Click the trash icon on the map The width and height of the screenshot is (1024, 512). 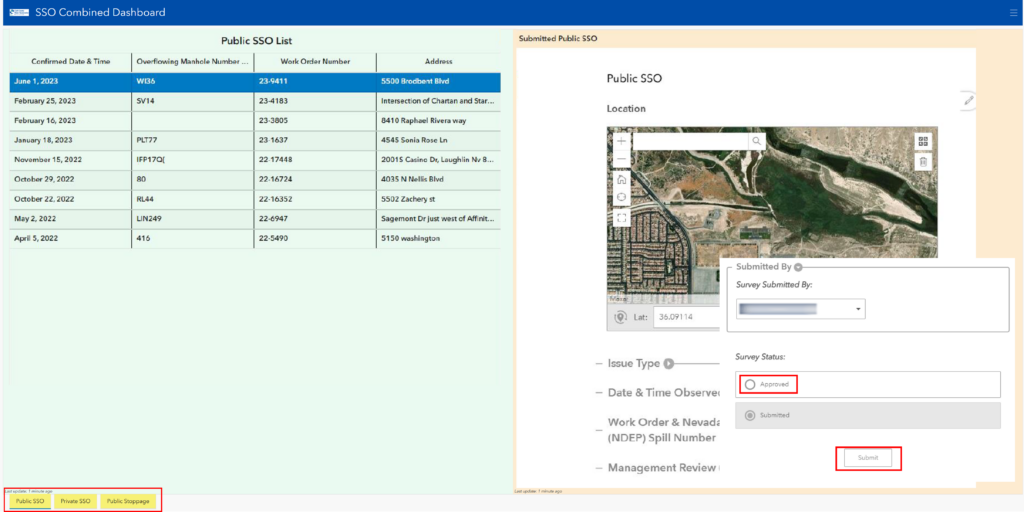click(x=923, y=162)
